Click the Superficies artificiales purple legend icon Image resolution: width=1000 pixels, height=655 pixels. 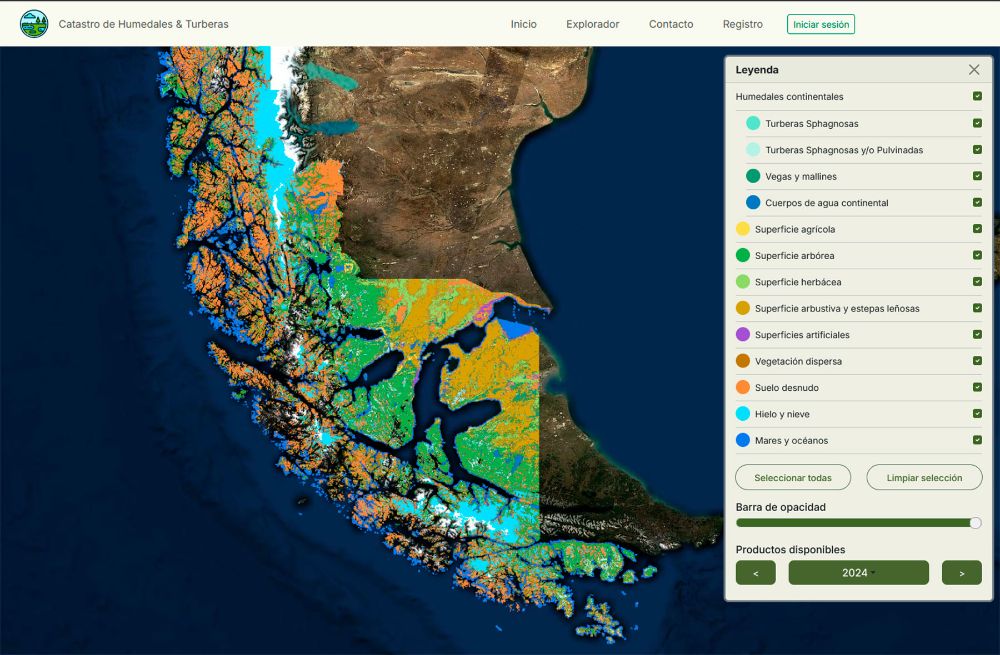(743, 335)
